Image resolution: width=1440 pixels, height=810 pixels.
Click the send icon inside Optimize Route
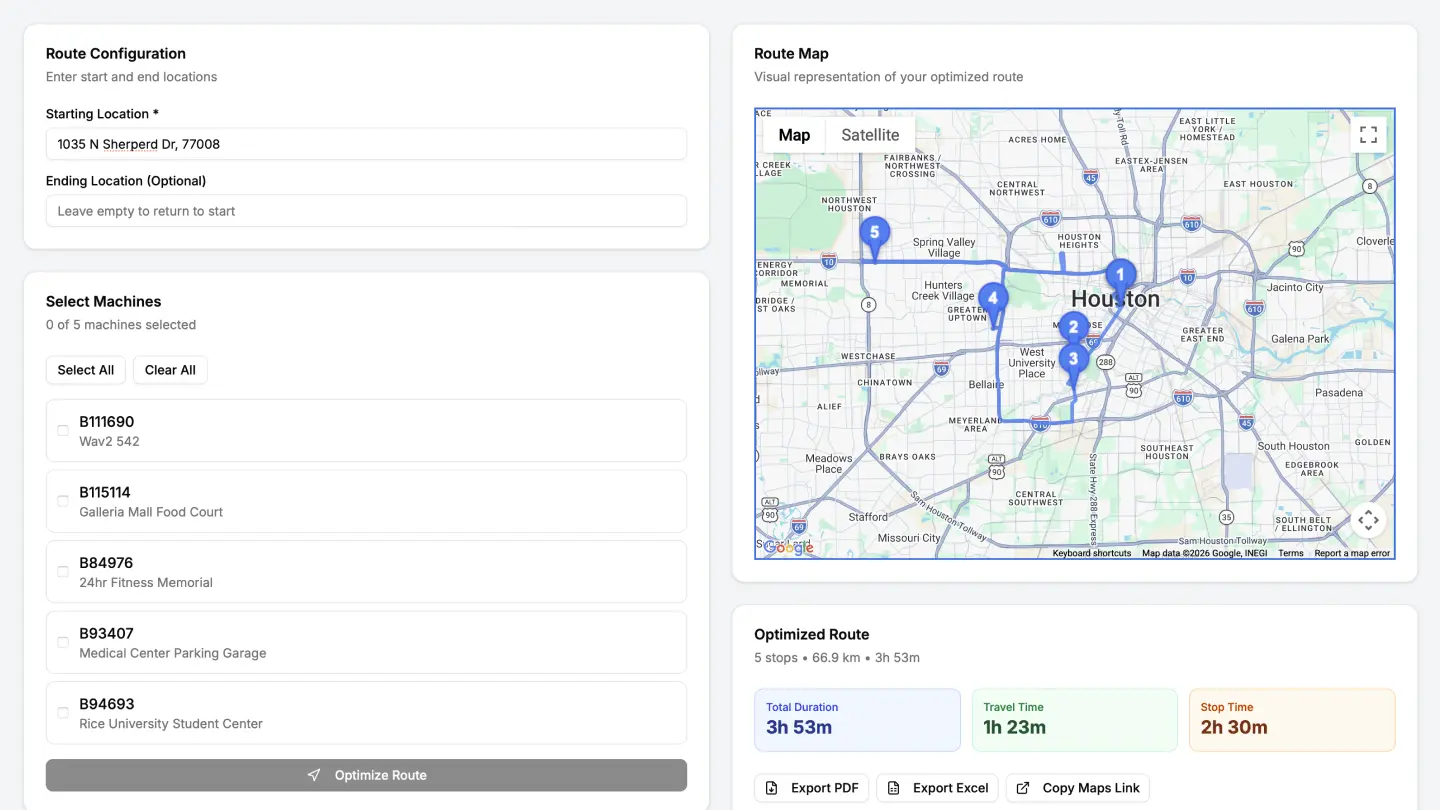pyautogui.click(x=314, y=774)
